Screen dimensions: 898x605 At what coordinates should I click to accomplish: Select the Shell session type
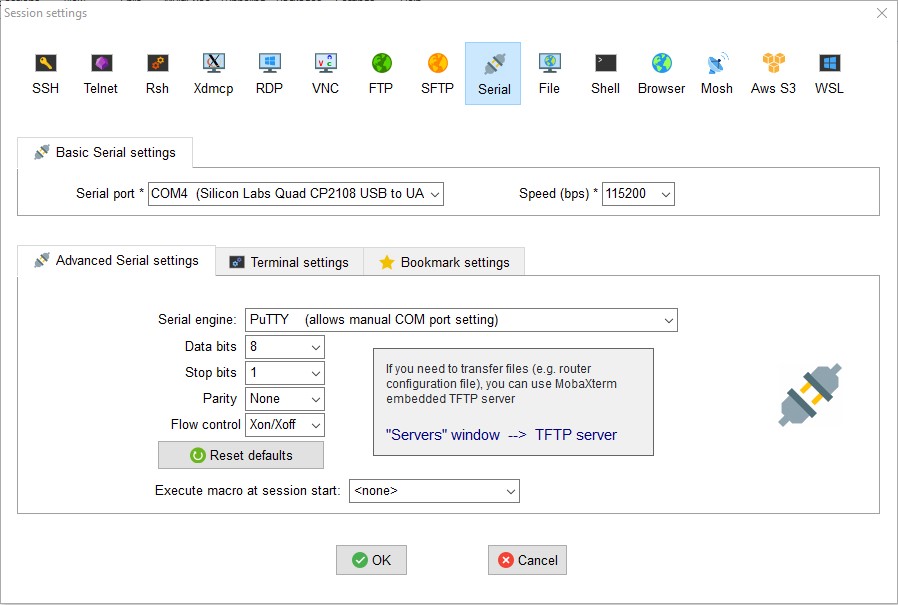(605, 70)
